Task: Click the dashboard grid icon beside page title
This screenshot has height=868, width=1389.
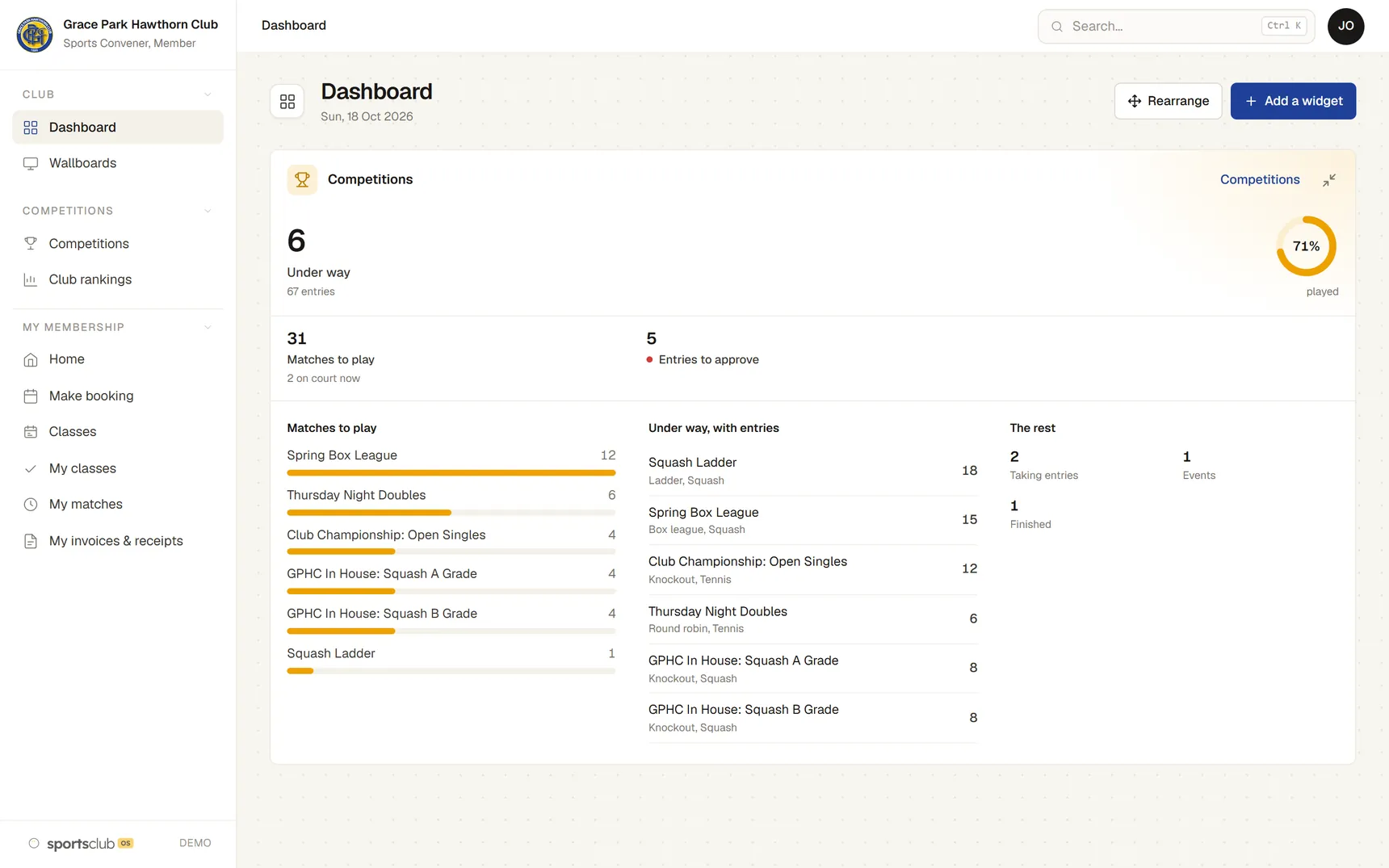Action: [x=287, y=102]
